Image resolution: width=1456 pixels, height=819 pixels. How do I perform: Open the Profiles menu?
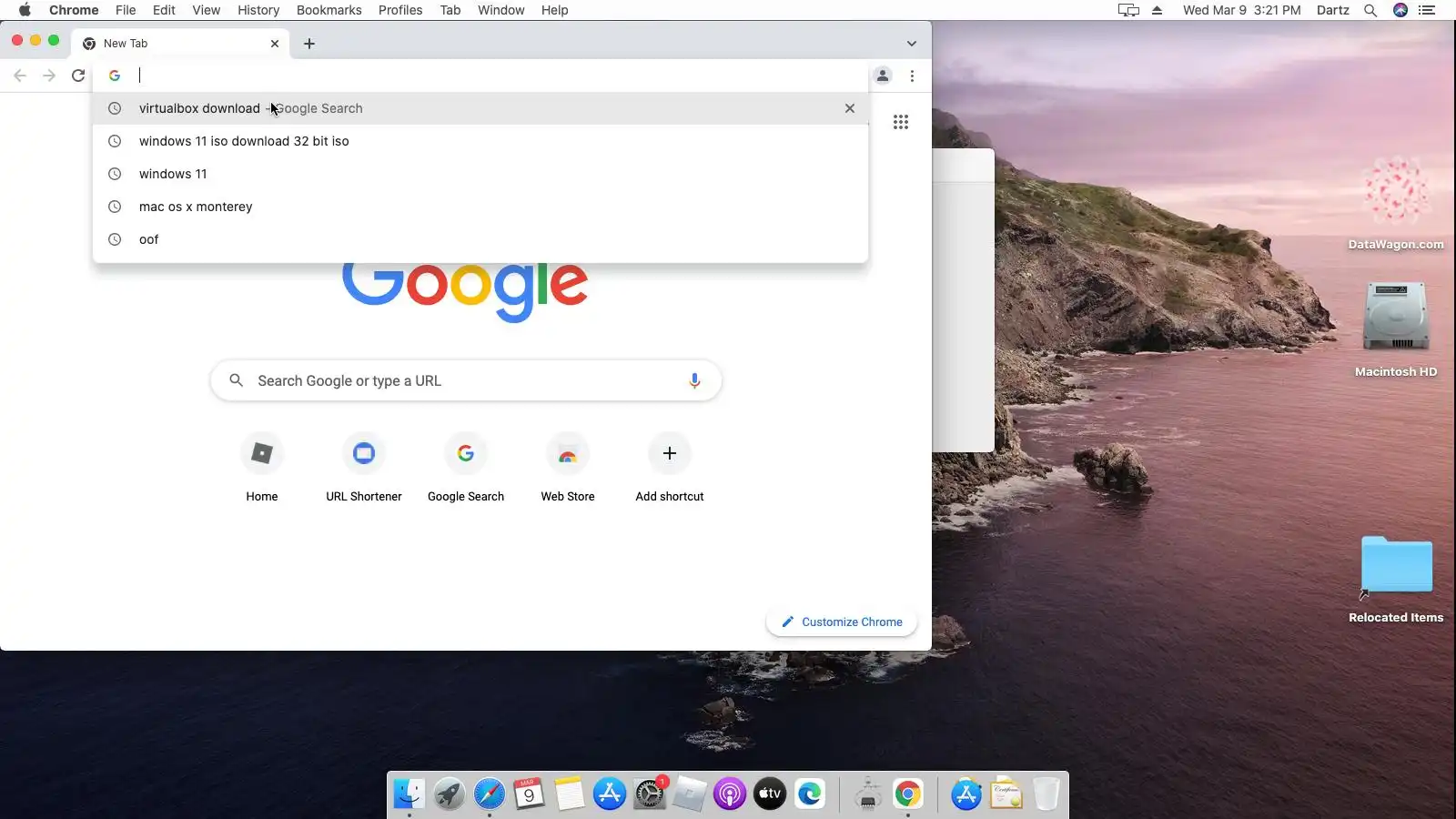pyautogui.click(x=400, y=10)
